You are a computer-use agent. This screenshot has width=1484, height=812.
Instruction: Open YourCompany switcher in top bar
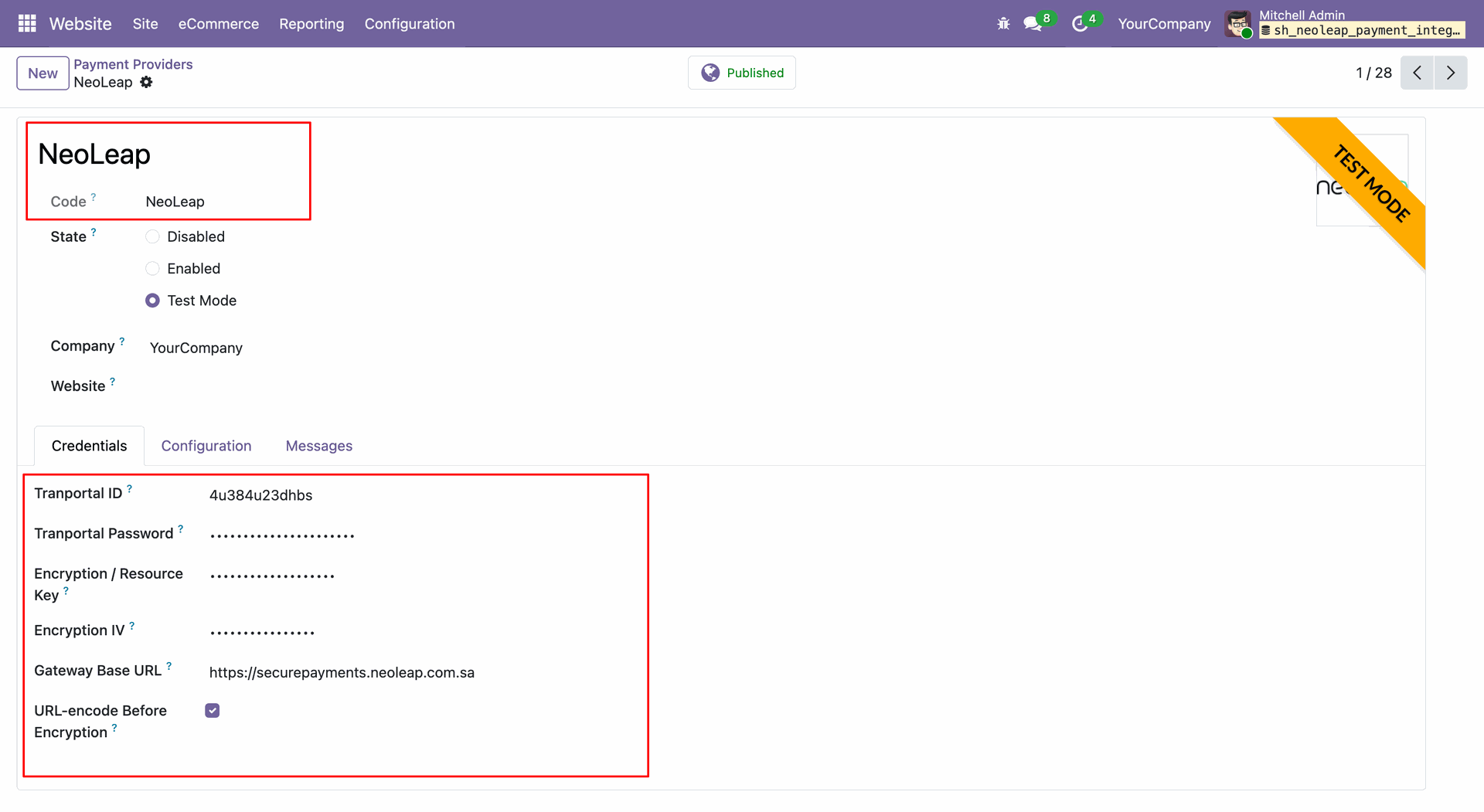[x=1164, y=24]
